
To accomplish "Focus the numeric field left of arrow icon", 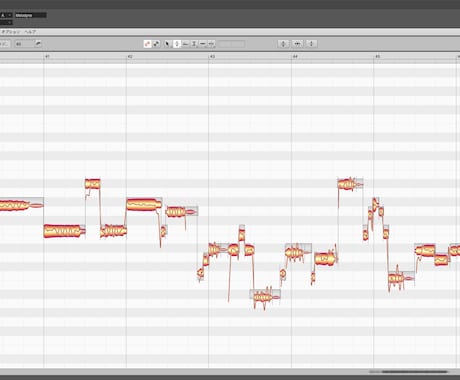I will click(x=24, y=44).
